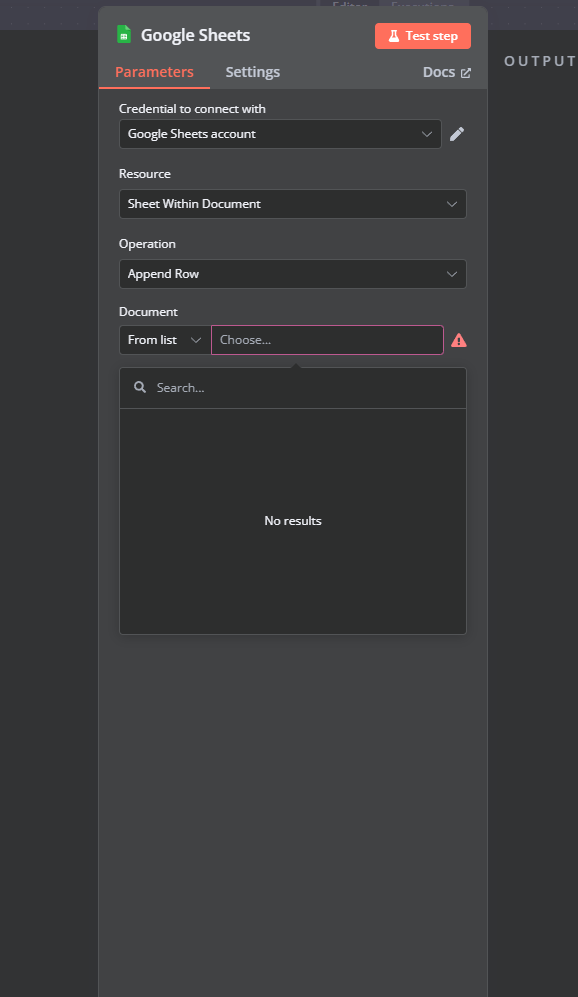This screenshot has height=997, width=578.
Task: Click the external link icon beside Docs
Action: tap(465, 73)
